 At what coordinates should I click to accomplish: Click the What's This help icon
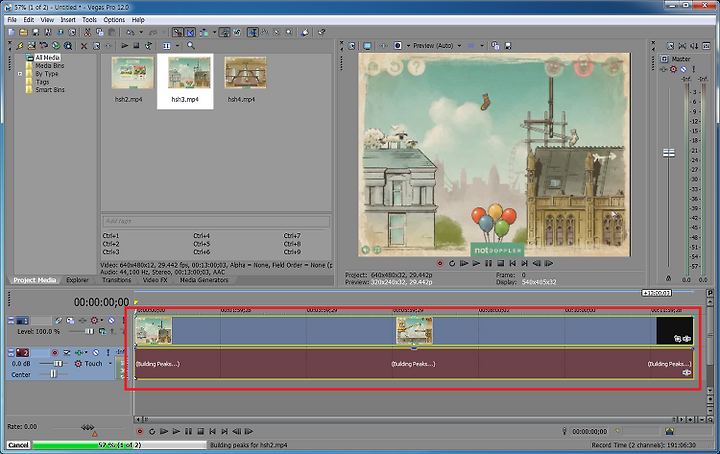tap(322, 32)
